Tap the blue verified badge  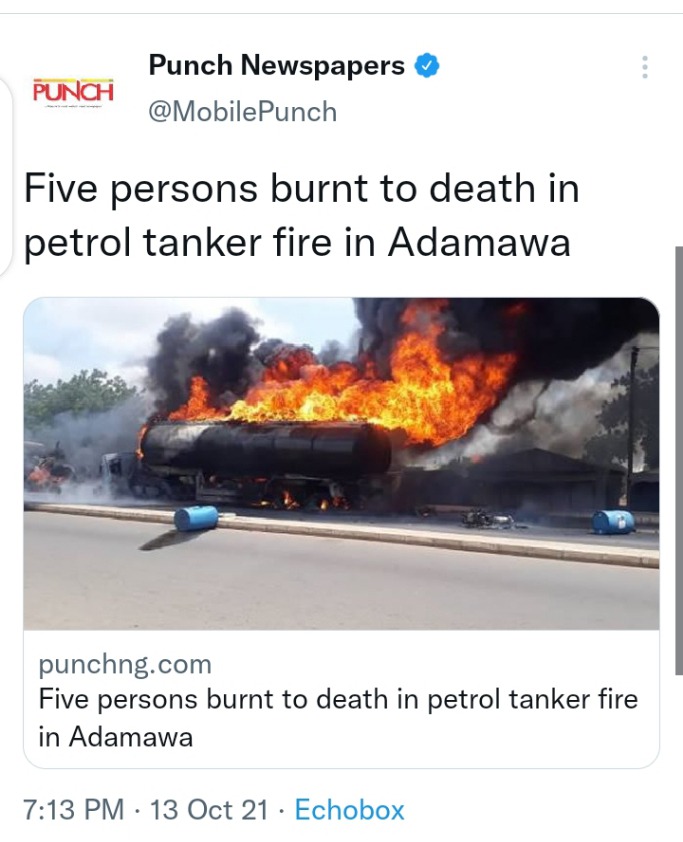pyautogui.click(x=427, y=66)
